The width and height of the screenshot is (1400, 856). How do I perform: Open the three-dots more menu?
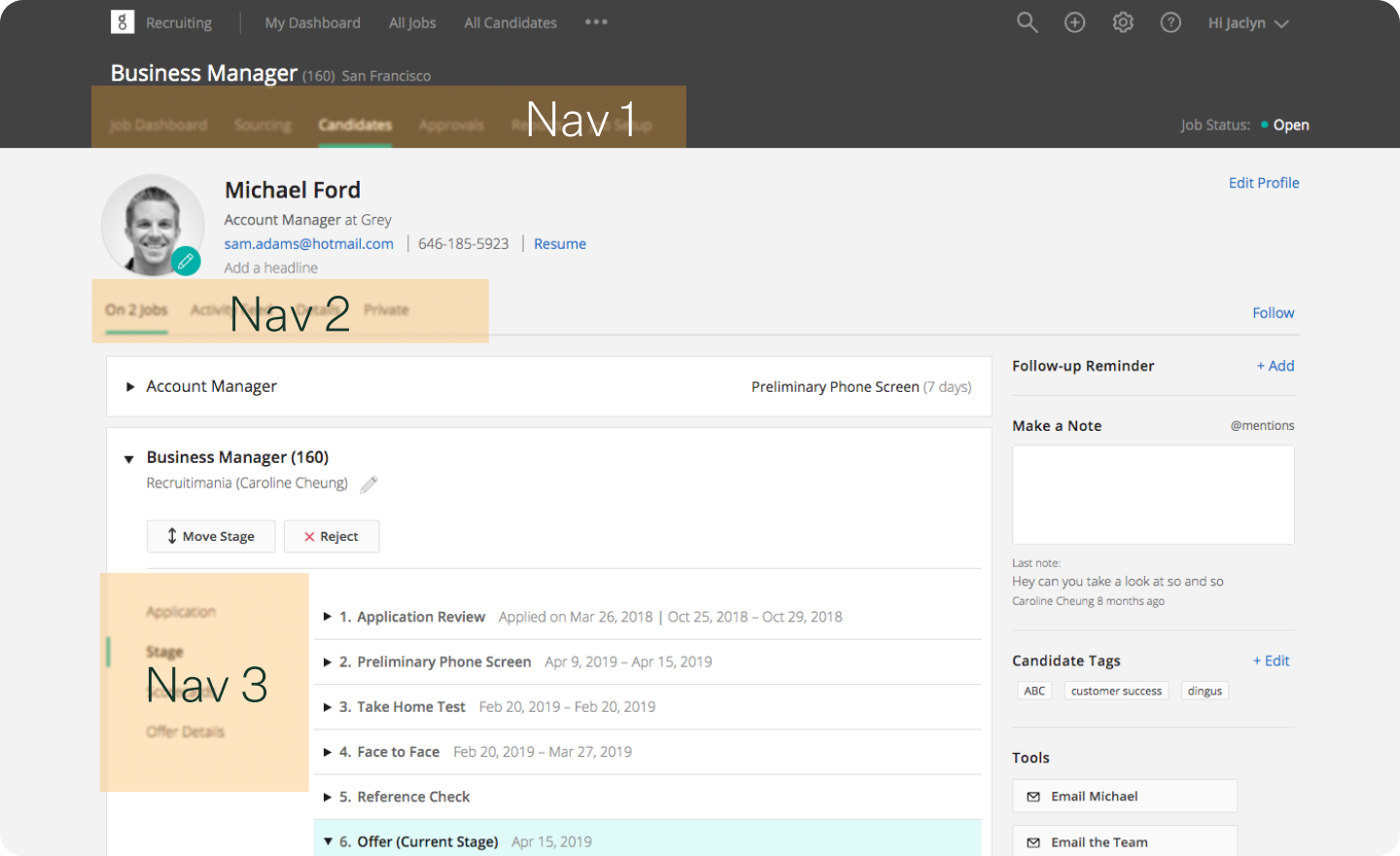(x=596, y=22)
